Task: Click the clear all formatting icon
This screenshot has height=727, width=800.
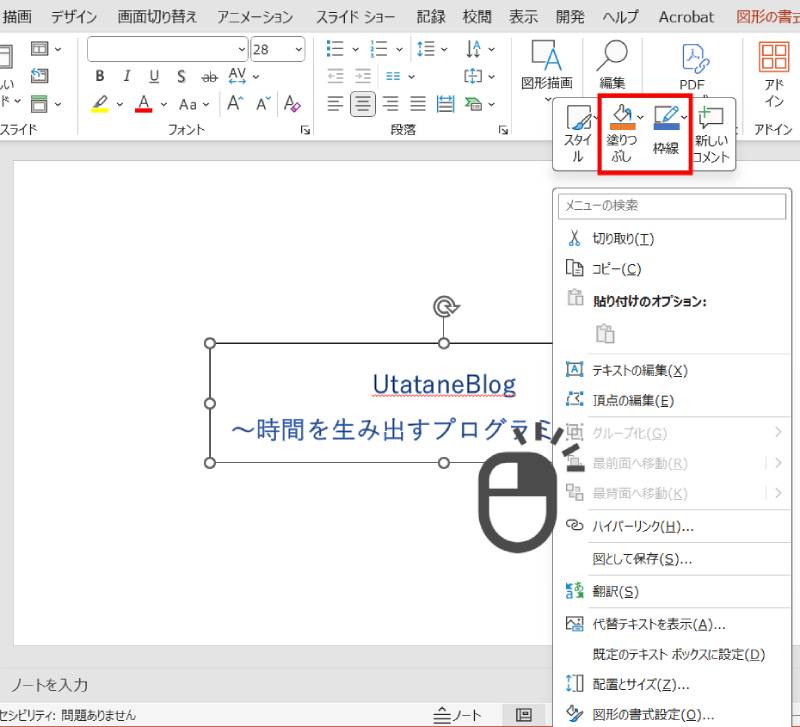Action: [292, 103]
